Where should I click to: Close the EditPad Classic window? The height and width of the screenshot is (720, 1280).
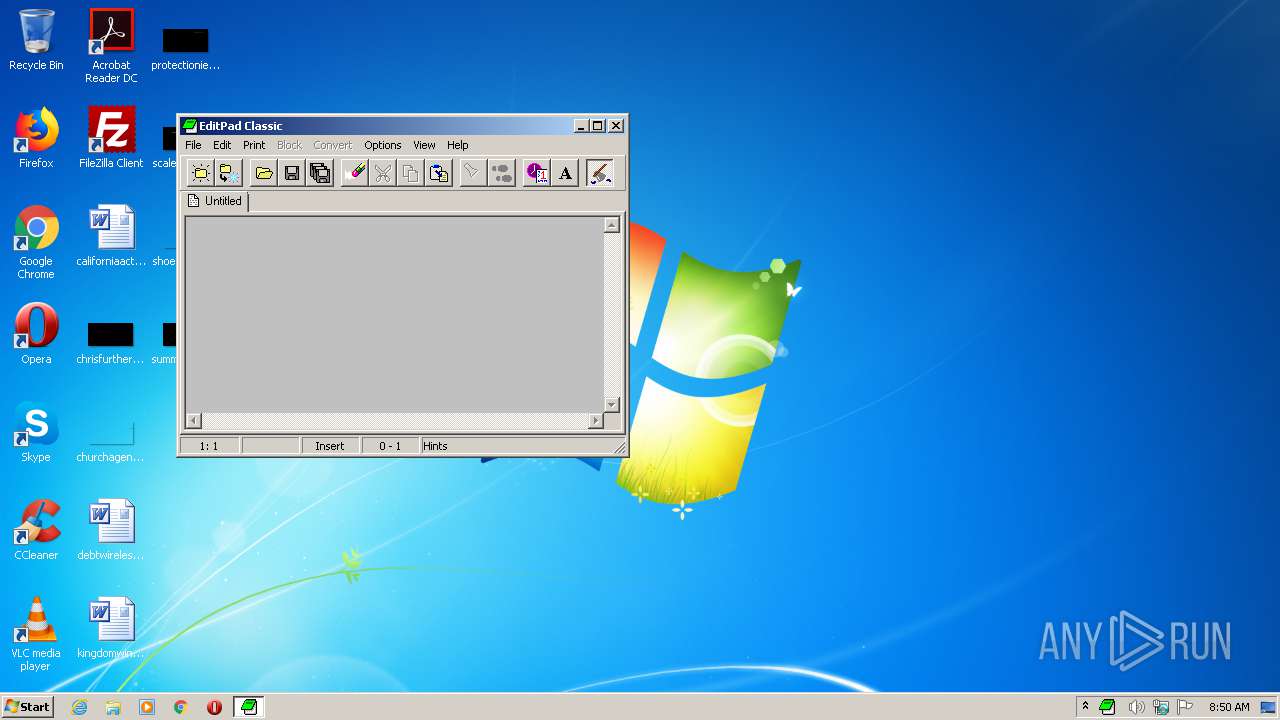[616, 126]
